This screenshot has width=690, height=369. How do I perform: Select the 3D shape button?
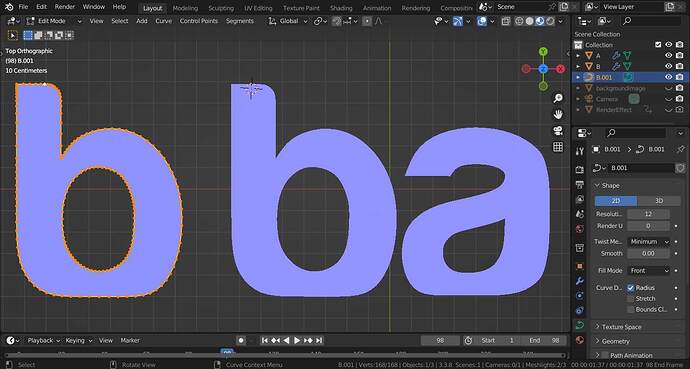659,201
